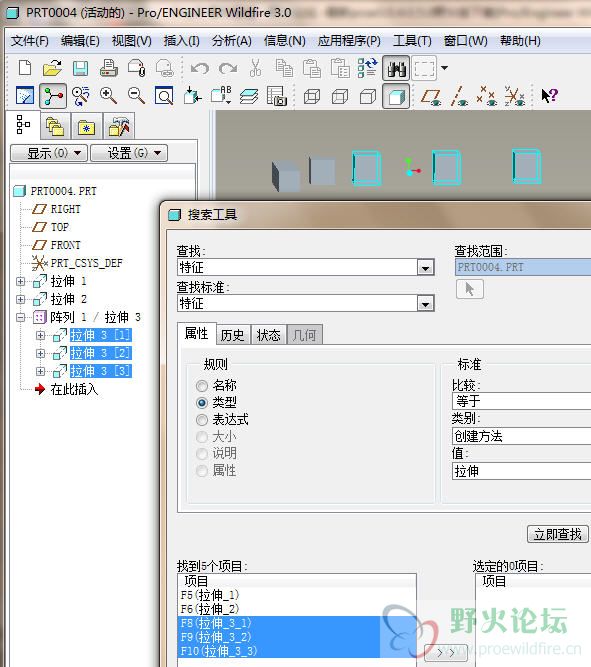Click the 比较 field showing 等于
This screenshot has height=667, width=591.
tap(522, 401)
